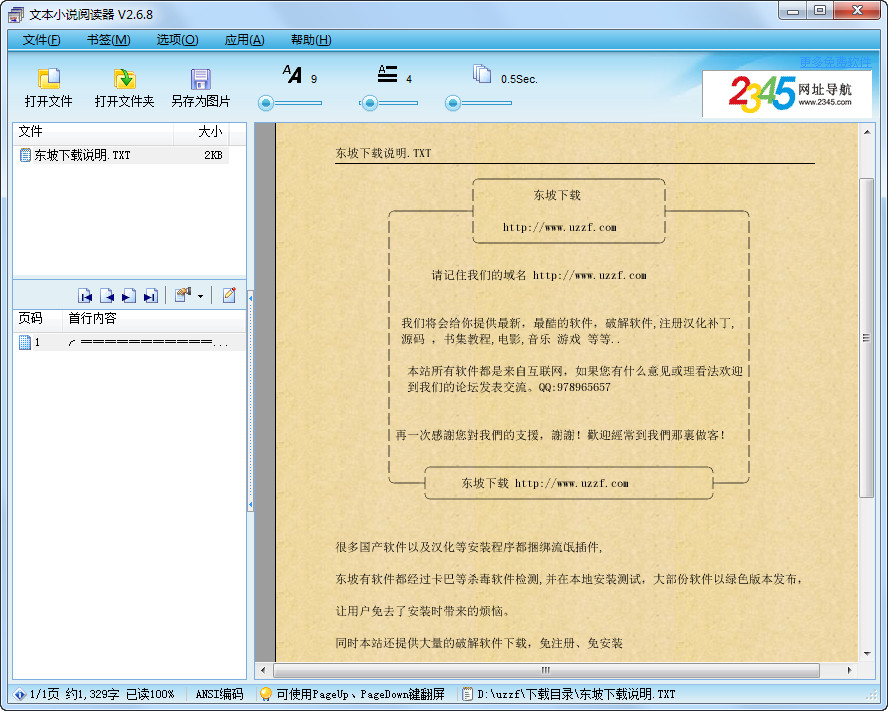
Task: Click the pencil edit icon
Action: [229, 295]
